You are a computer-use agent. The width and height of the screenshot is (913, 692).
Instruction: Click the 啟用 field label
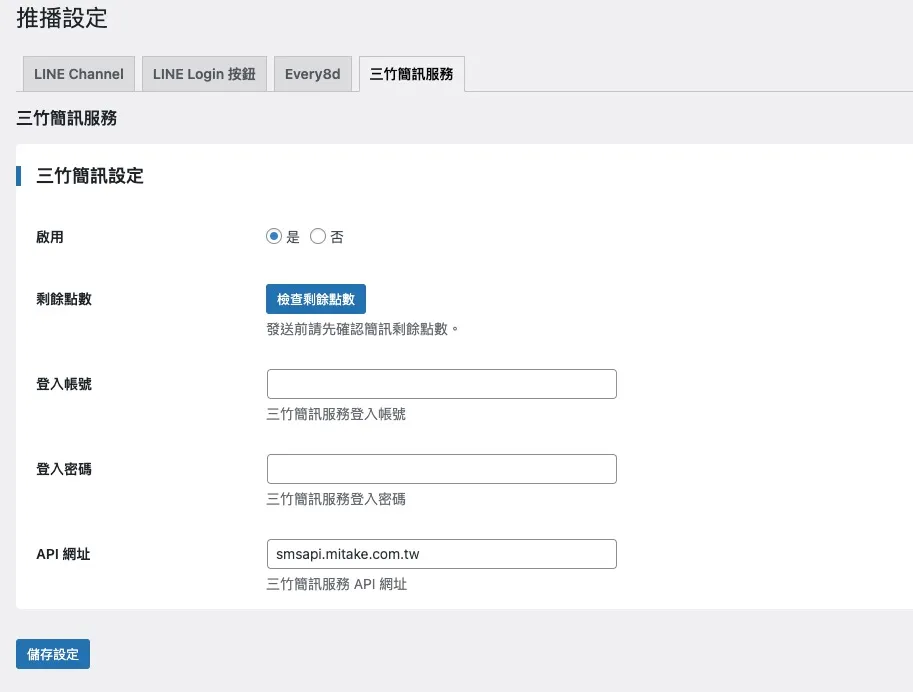coord(49,236)
